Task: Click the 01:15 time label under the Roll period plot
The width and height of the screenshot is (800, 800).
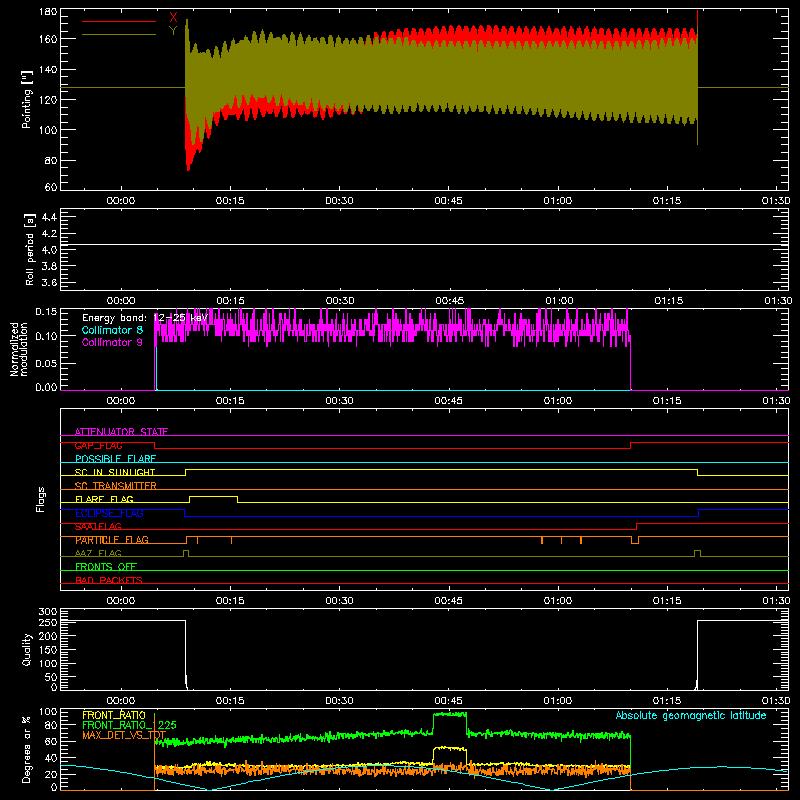Action: tap(669, 301)
